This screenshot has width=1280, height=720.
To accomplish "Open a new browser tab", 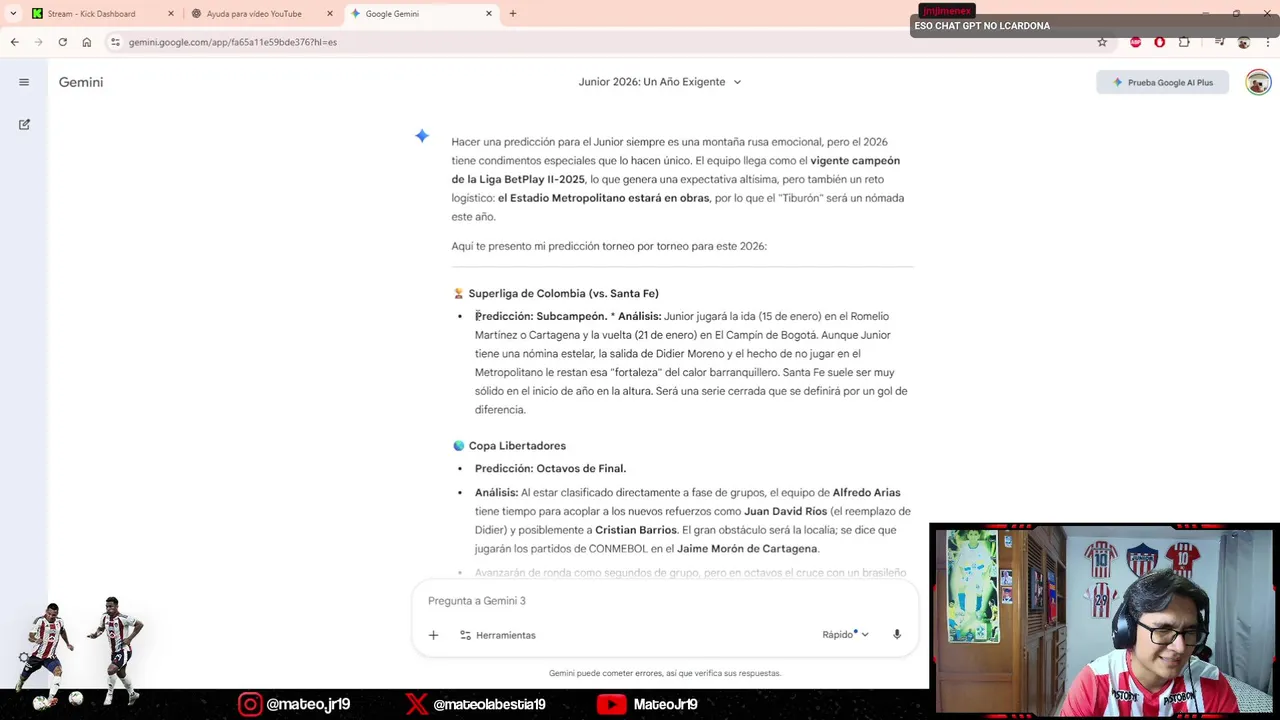I will 513,14.
